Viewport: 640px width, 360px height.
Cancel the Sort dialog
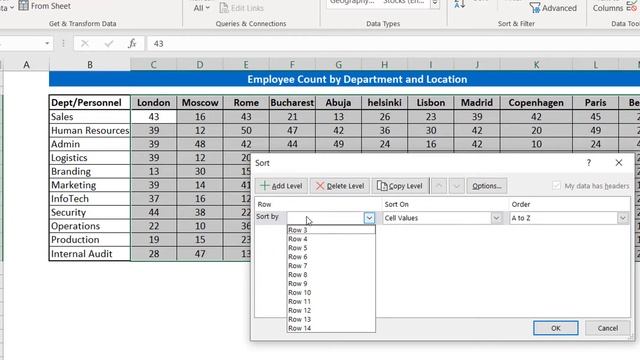(x=607, y=328)
